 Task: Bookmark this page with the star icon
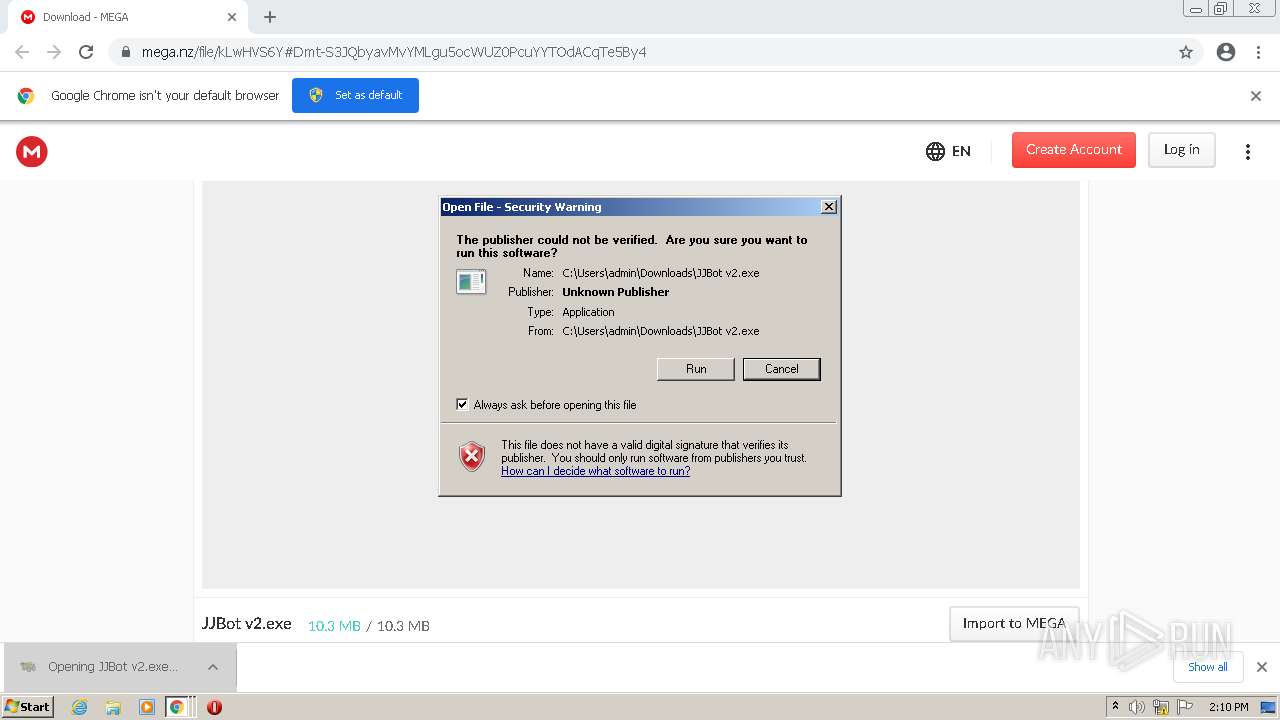coord(1186,52)
